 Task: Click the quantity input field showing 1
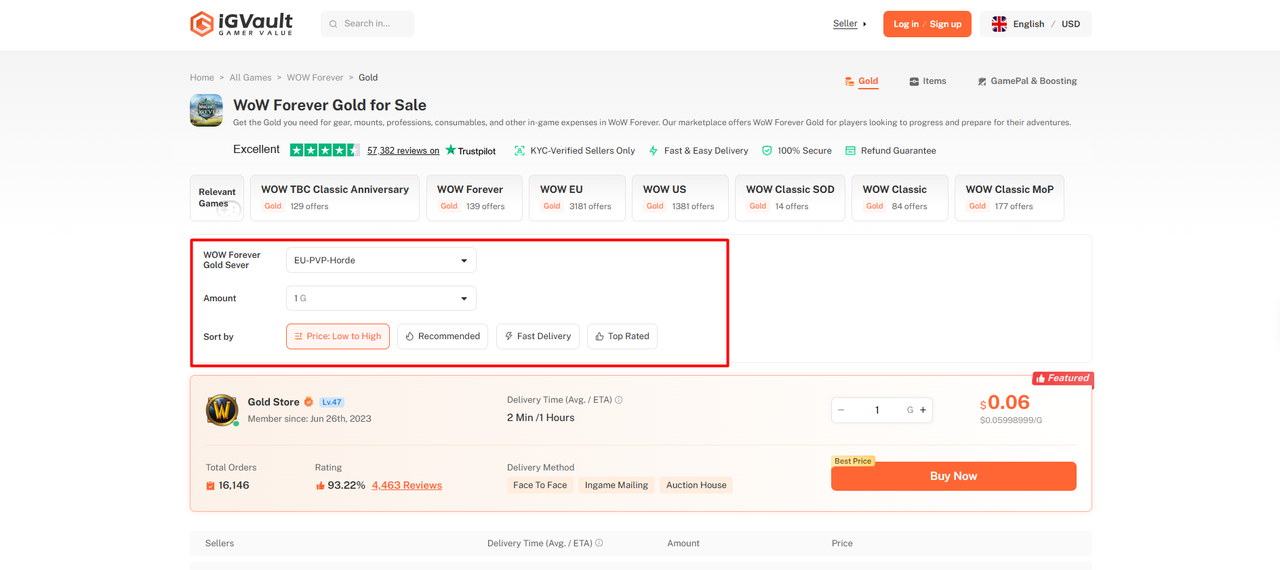tap(877, 410)
